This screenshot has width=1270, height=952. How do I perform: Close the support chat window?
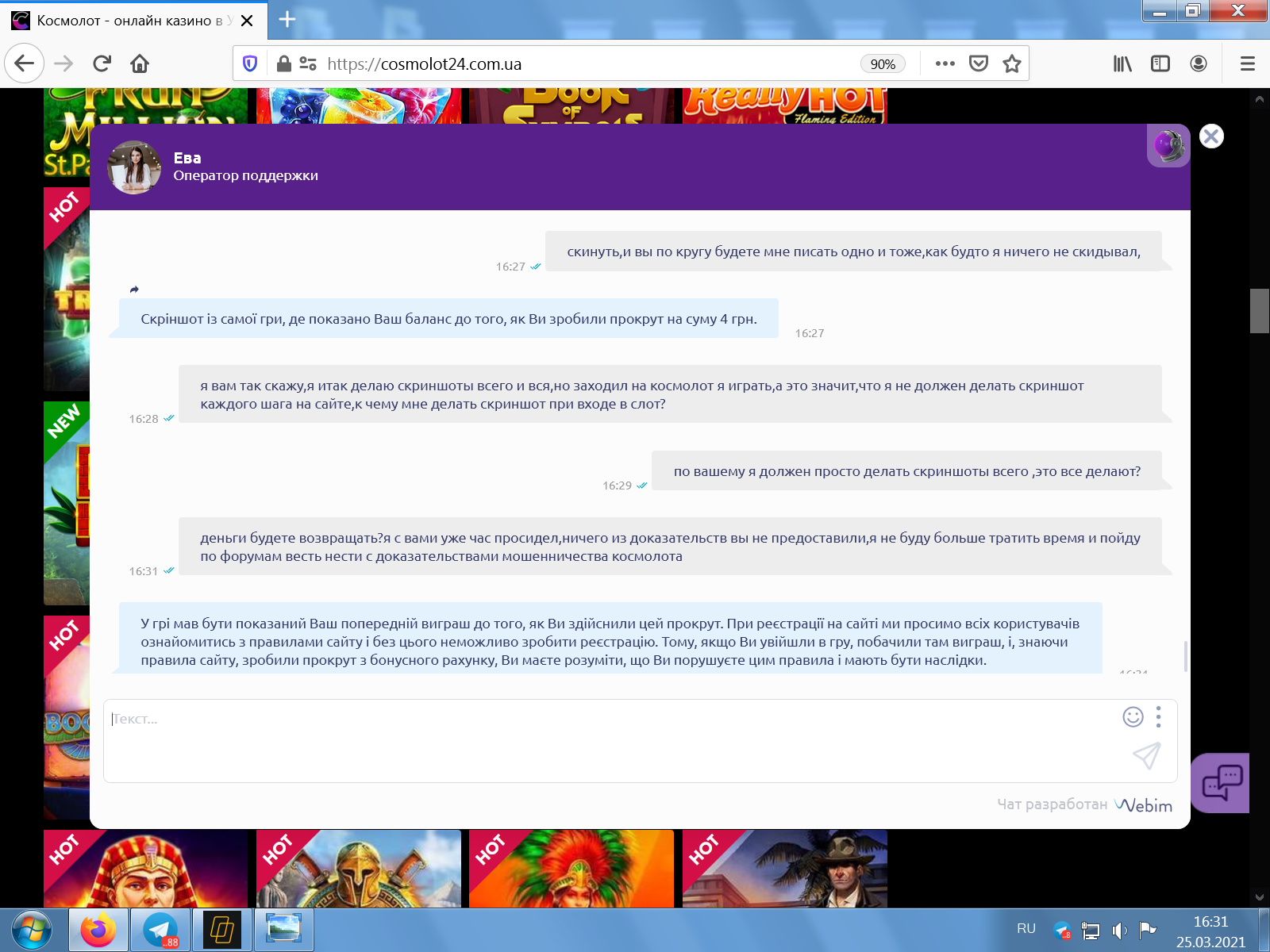coord(1211,136)
